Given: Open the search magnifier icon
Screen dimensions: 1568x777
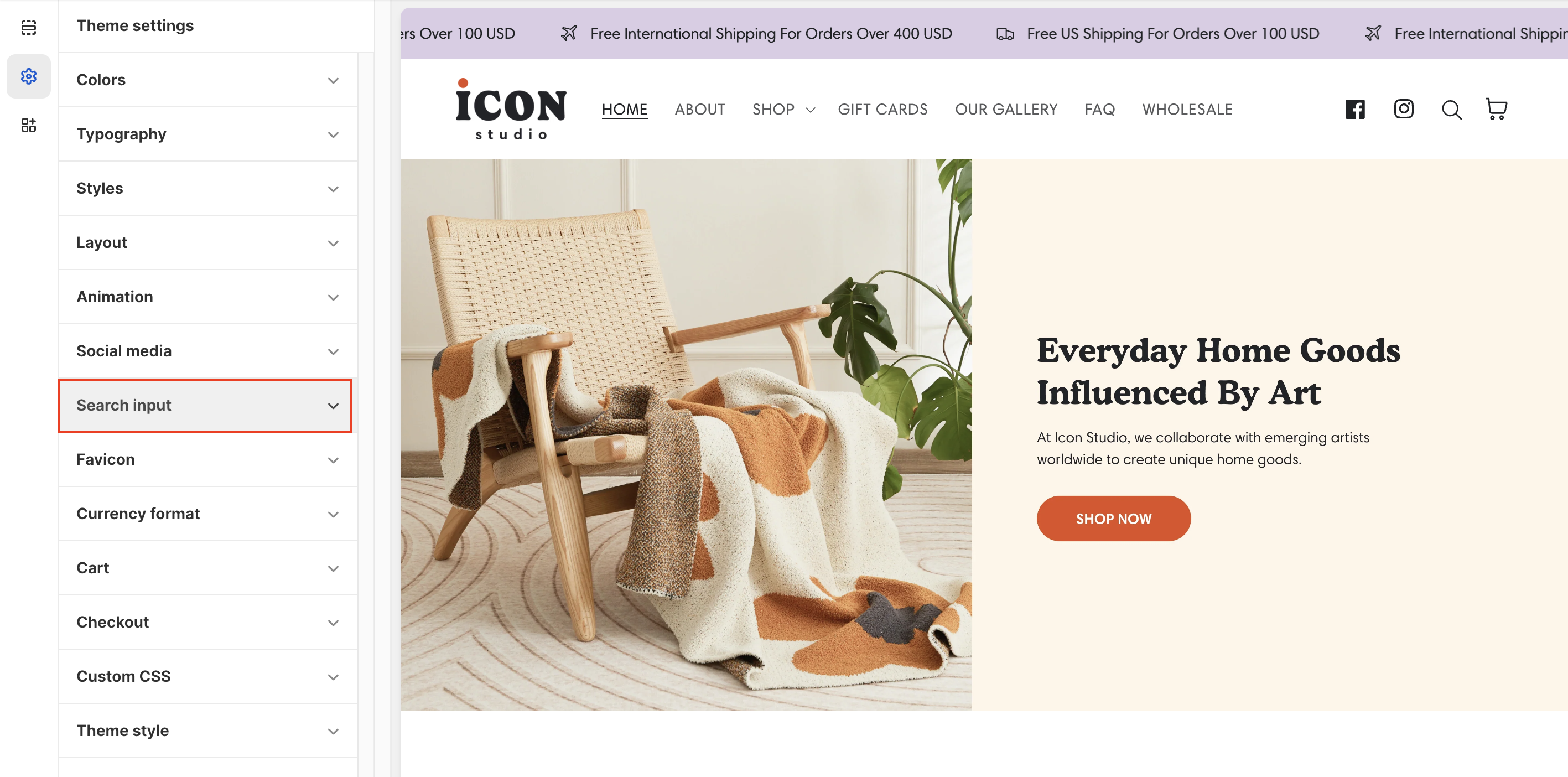Looking at the screenshot, I should pos(1452,110).
